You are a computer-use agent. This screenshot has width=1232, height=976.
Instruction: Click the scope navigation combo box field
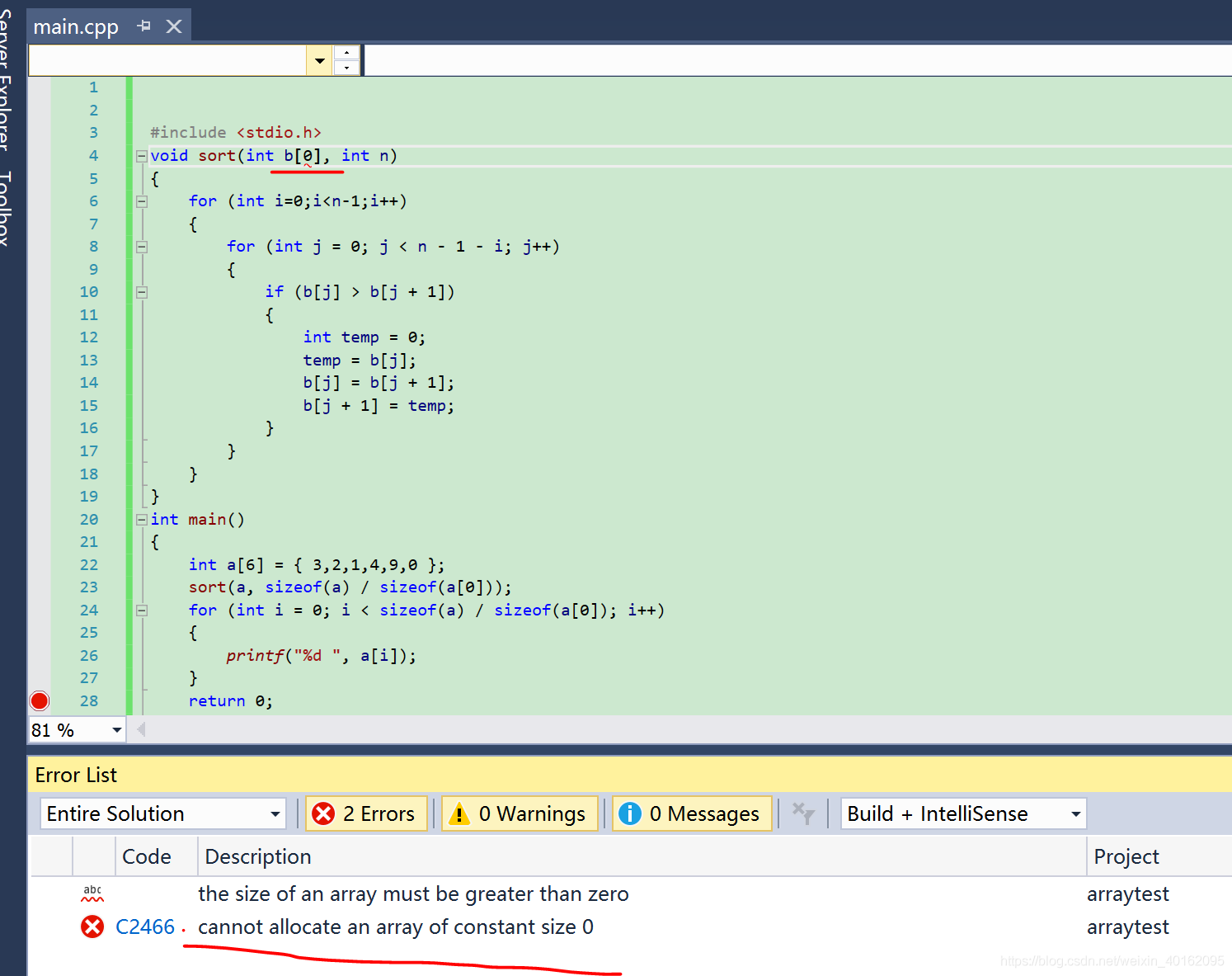tap(167, 60)
